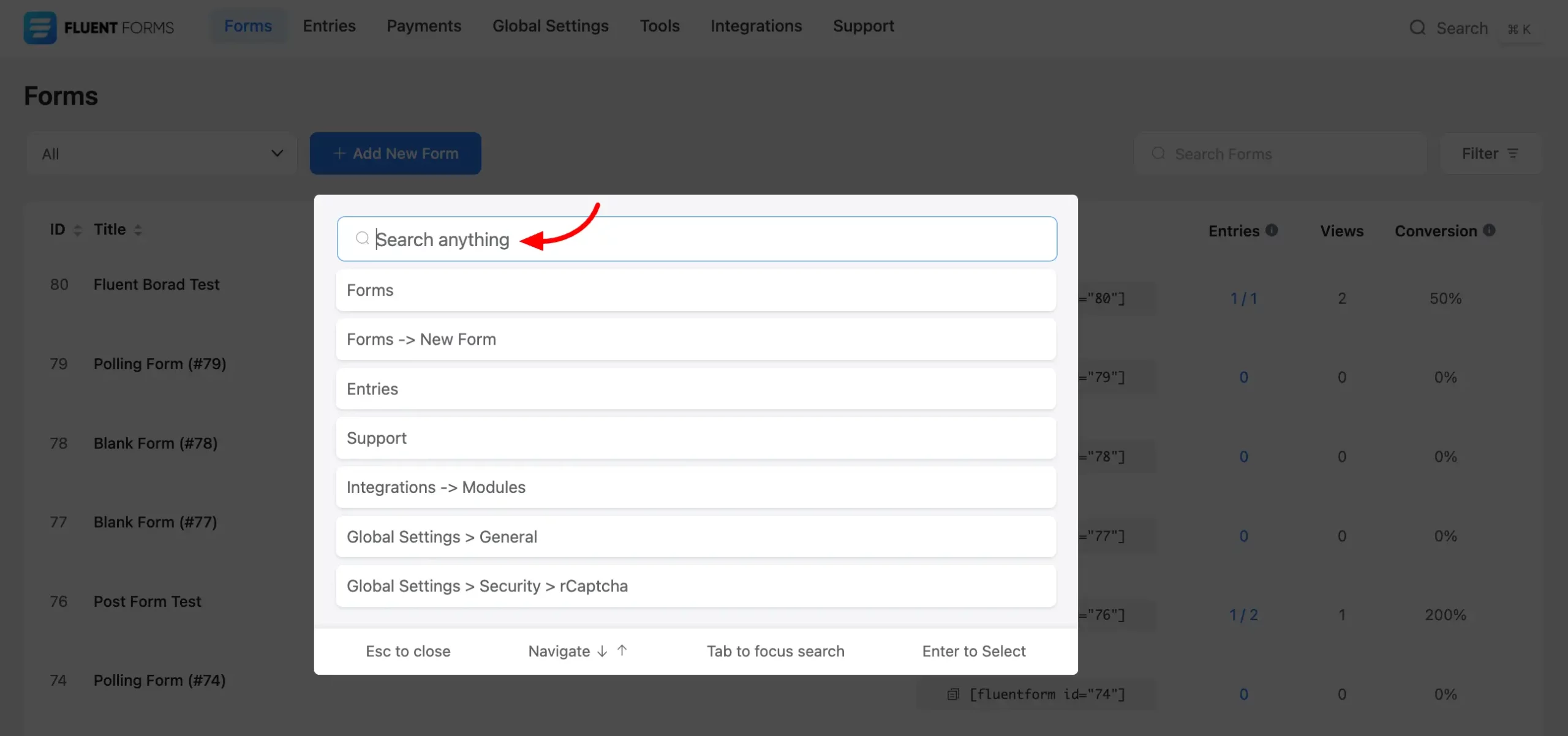Sort by Title column arrows

[138, 230]
